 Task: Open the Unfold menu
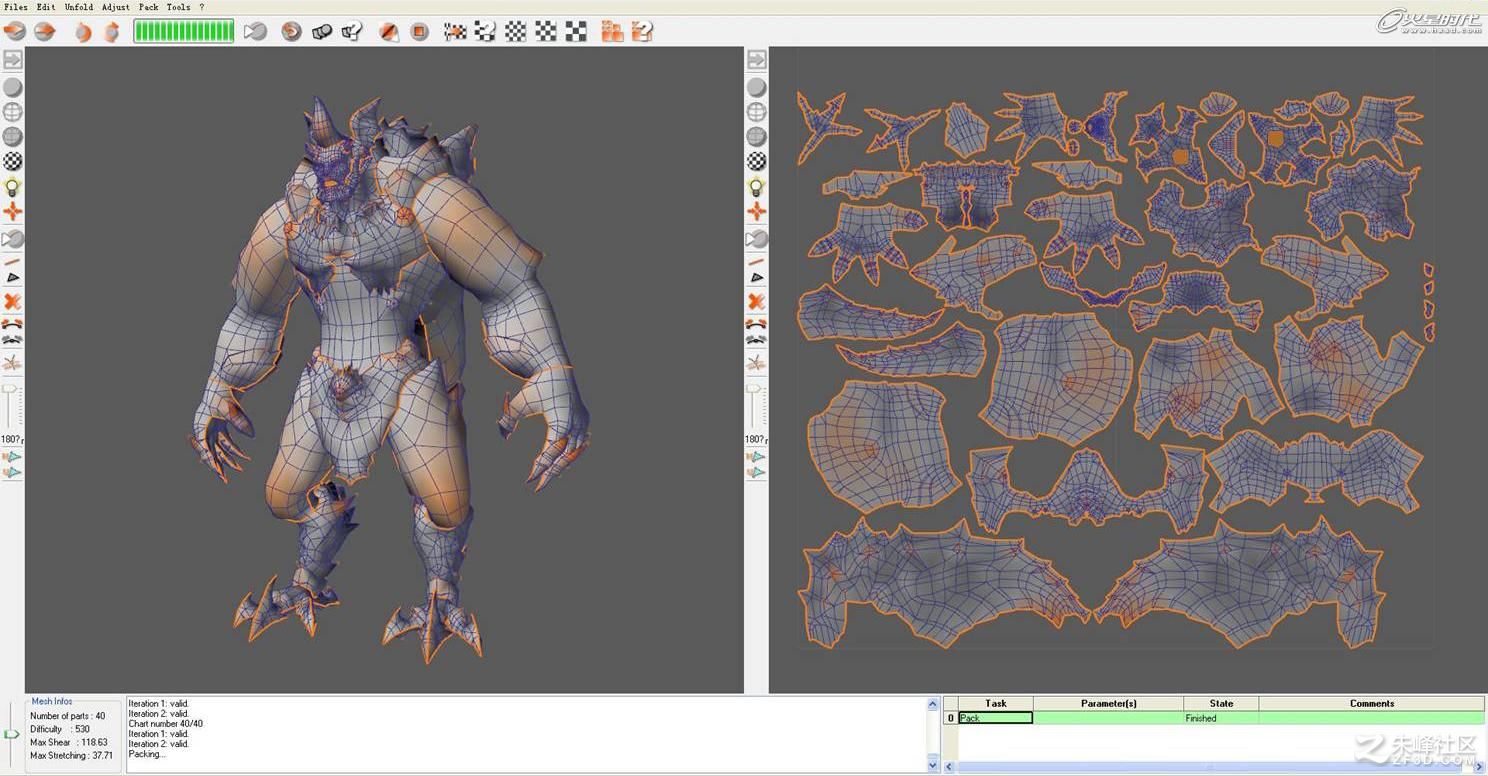79,7
